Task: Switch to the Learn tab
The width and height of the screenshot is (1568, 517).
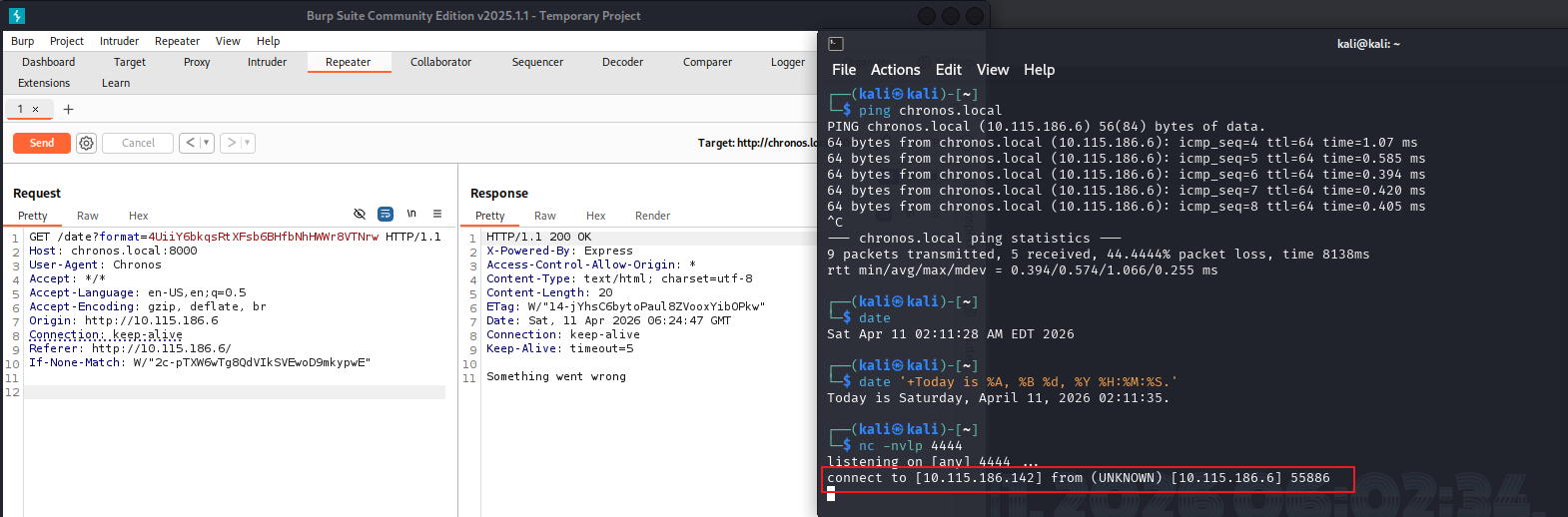Action: point(116,83)
